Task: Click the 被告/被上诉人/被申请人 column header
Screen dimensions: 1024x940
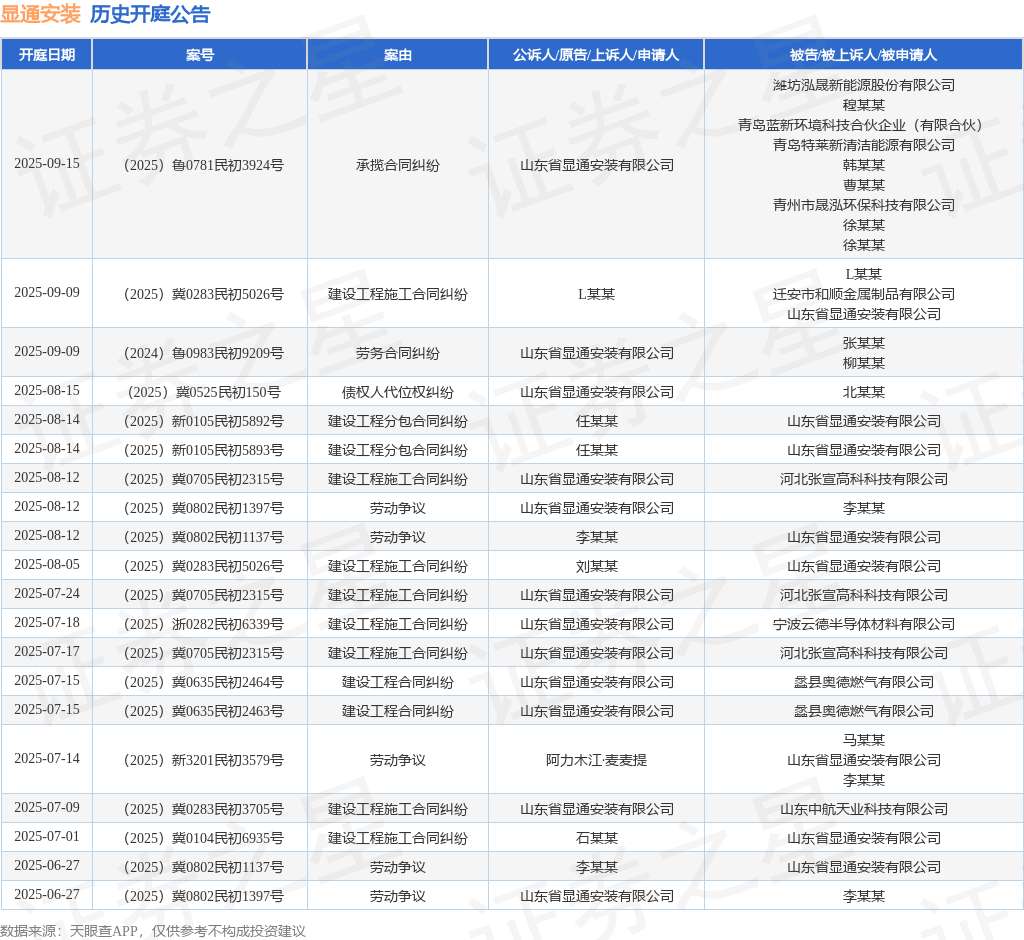Action: click(x=863, y=55)
